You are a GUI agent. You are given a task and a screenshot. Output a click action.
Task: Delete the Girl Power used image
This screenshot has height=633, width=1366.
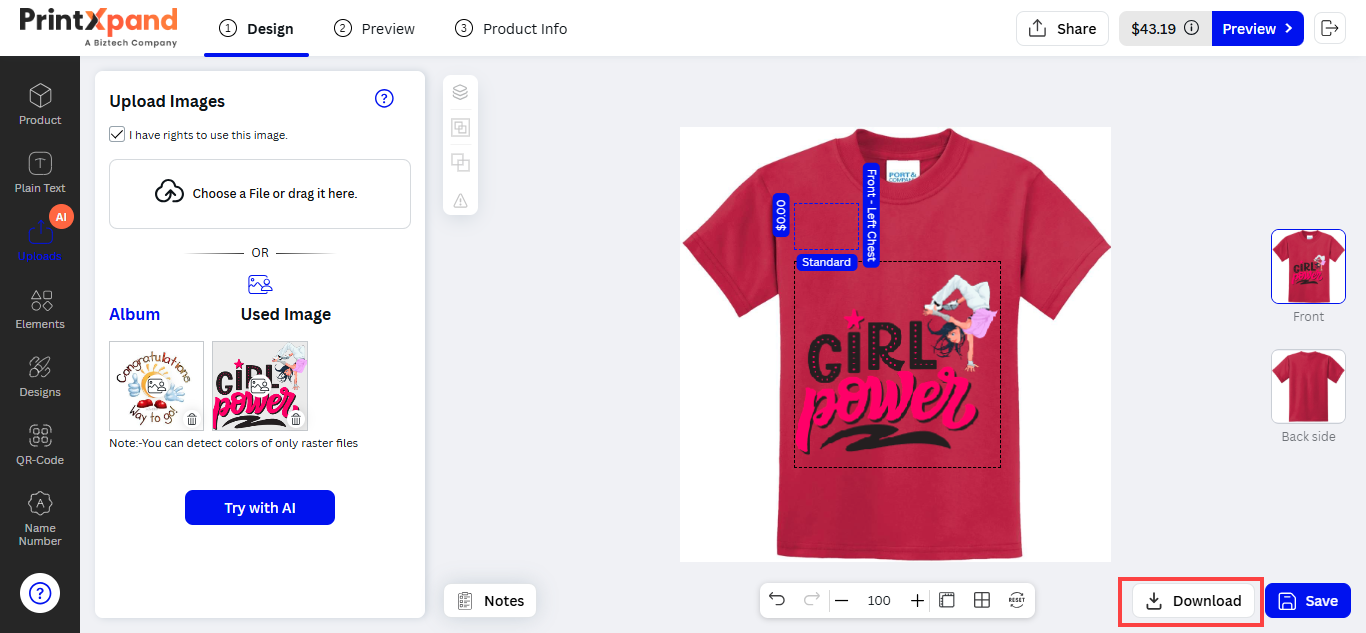296,419
